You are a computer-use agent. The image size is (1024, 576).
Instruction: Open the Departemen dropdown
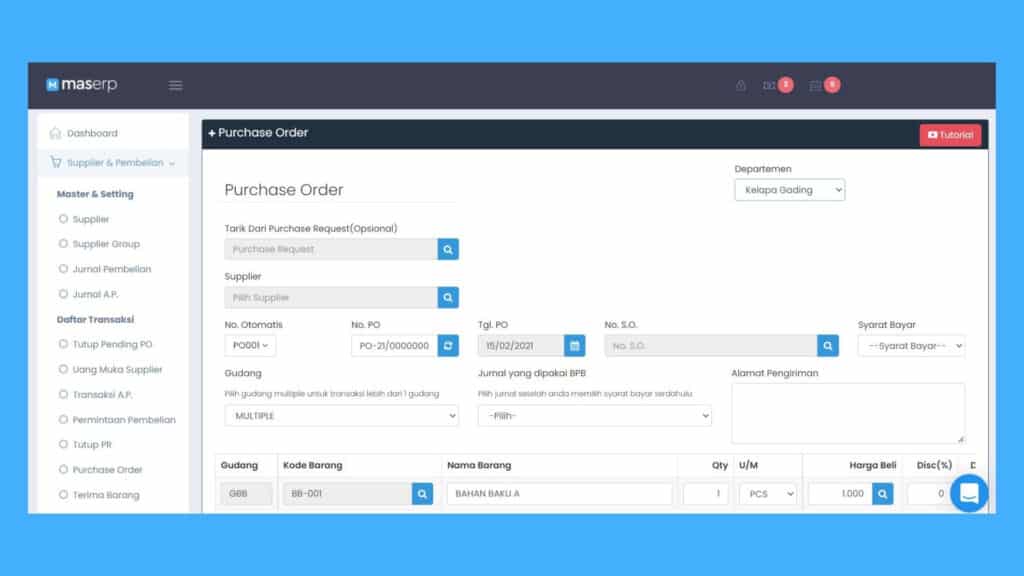tap(789, 189)
